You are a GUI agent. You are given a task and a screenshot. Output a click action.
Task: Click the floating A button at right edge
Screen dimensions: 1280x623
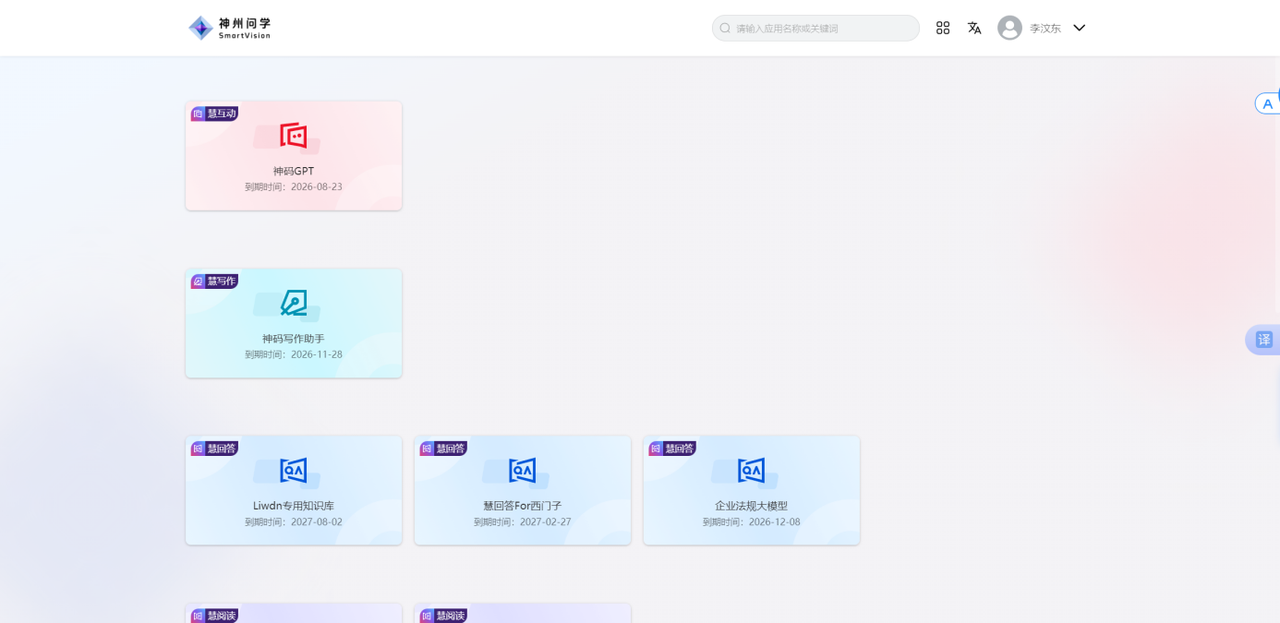coord(1268,104)
